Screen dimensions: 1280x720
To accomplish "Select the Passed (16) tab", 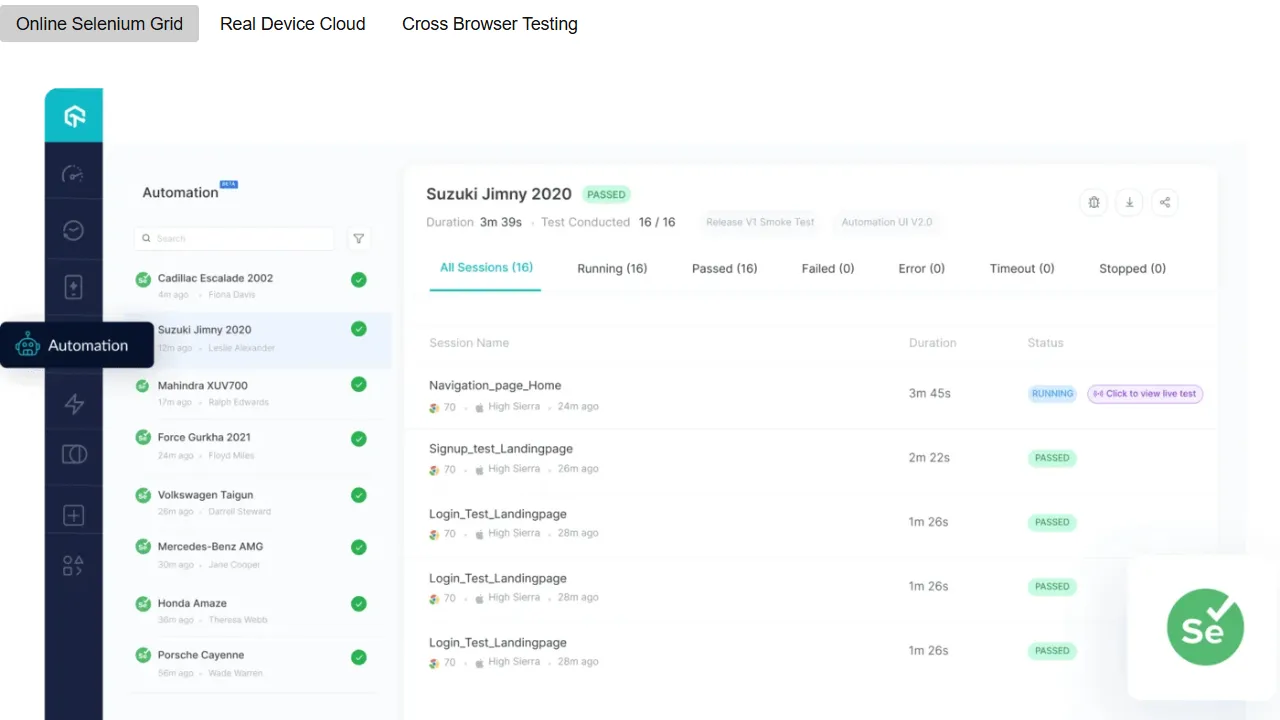I will tap(725, 268).
